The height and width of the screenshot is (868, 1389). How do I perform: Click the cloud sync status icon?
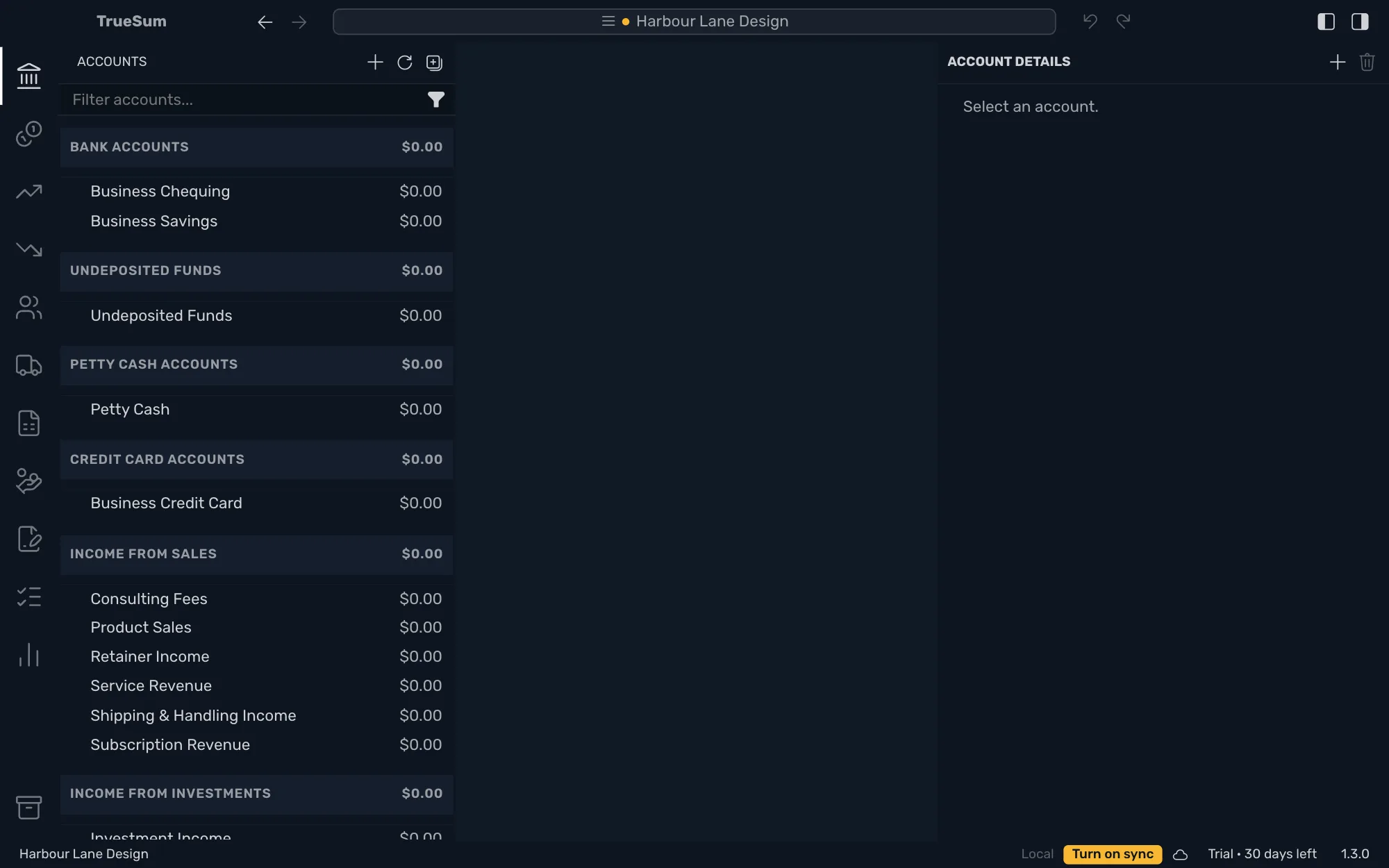point(1180,854)
